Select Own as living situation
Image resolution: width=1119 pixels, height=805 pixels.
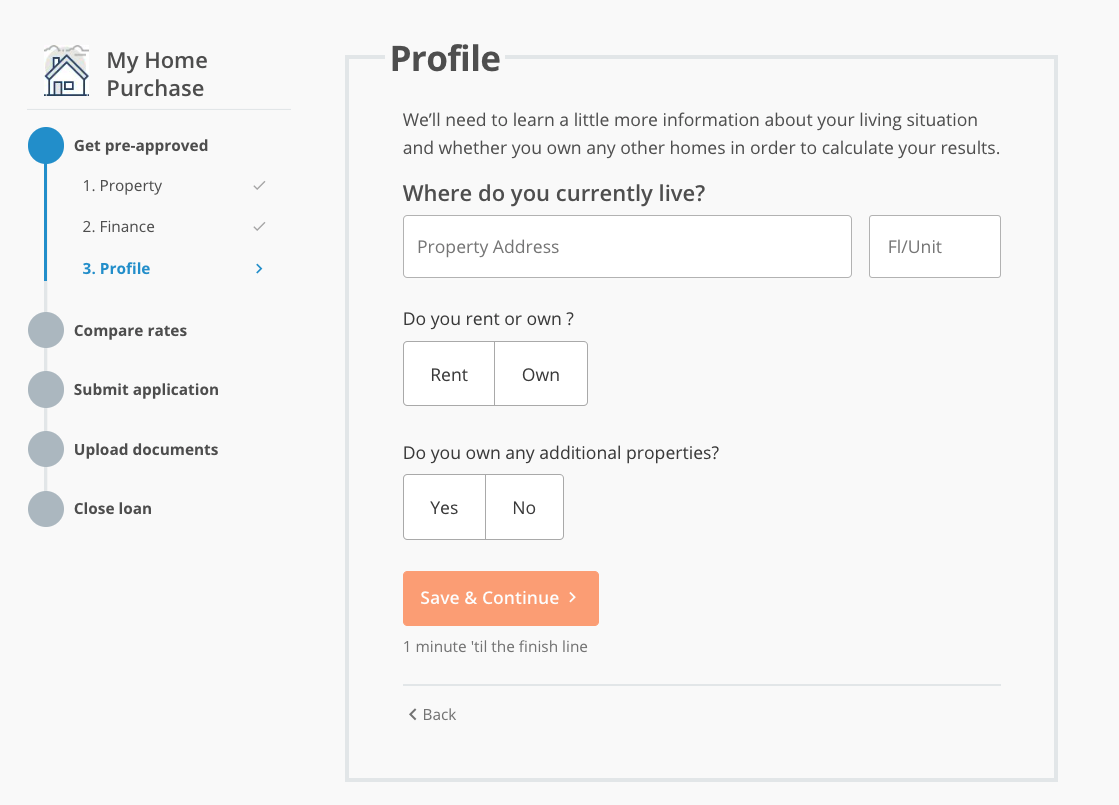tap(541, 374)
